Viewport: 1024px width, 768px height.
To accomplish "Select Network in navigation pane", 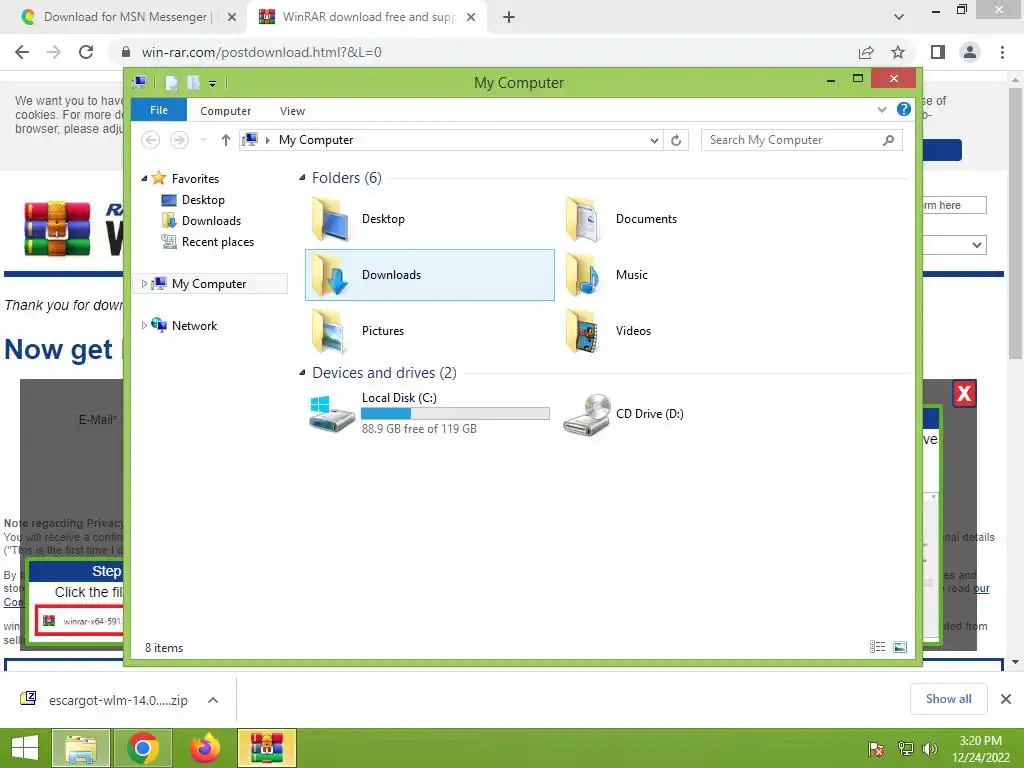I will tap(194, 325).
